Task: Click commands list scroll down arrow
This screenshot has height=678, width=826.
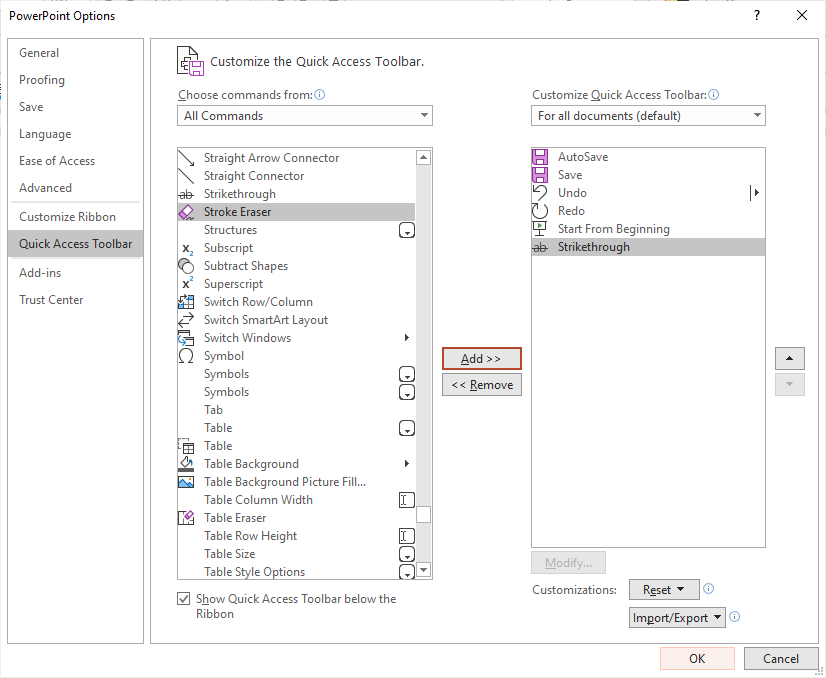Action: 424,569
